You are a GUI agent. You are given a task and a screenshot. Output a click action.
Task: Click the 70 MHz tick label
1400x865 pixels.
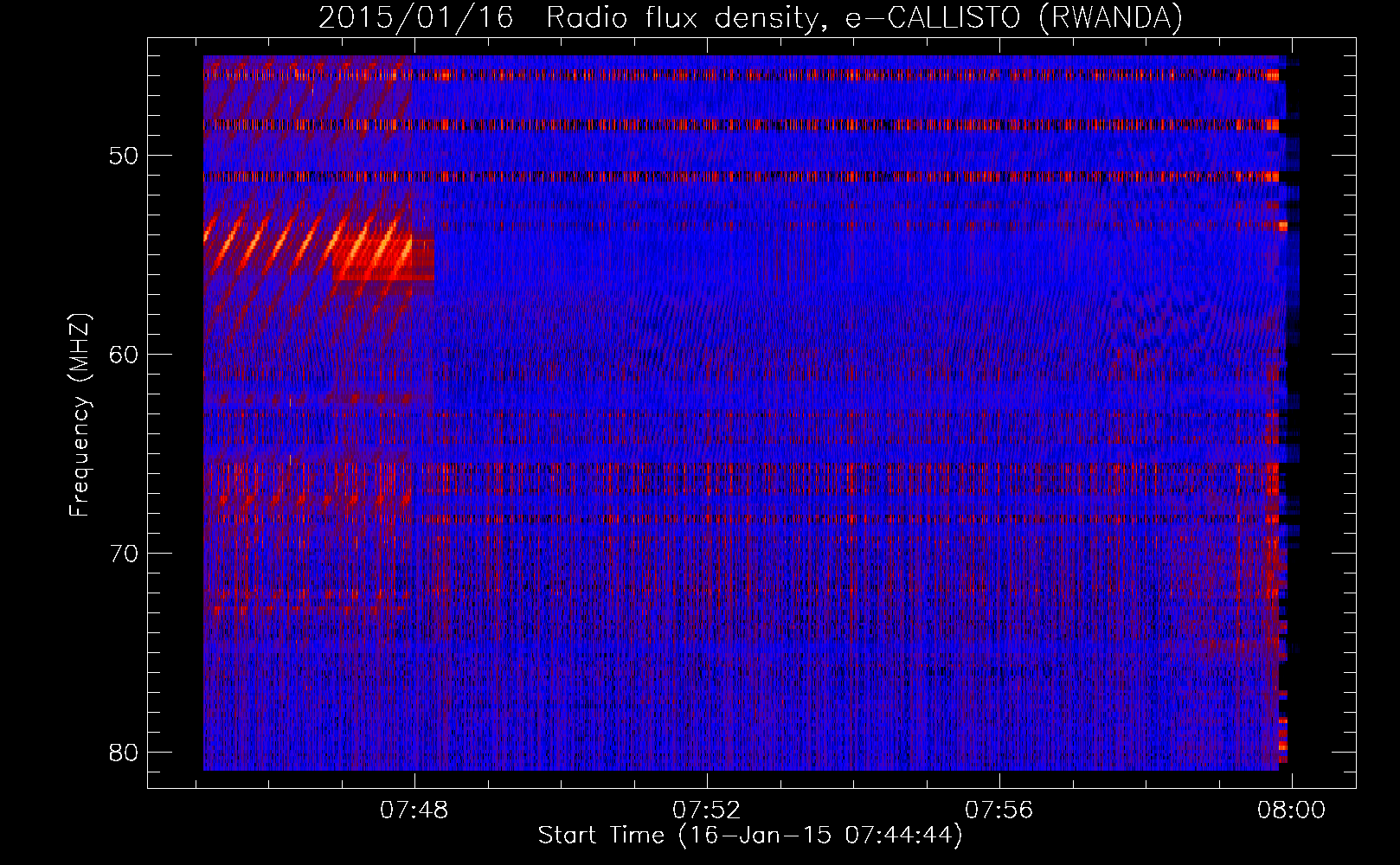(125, 553)
